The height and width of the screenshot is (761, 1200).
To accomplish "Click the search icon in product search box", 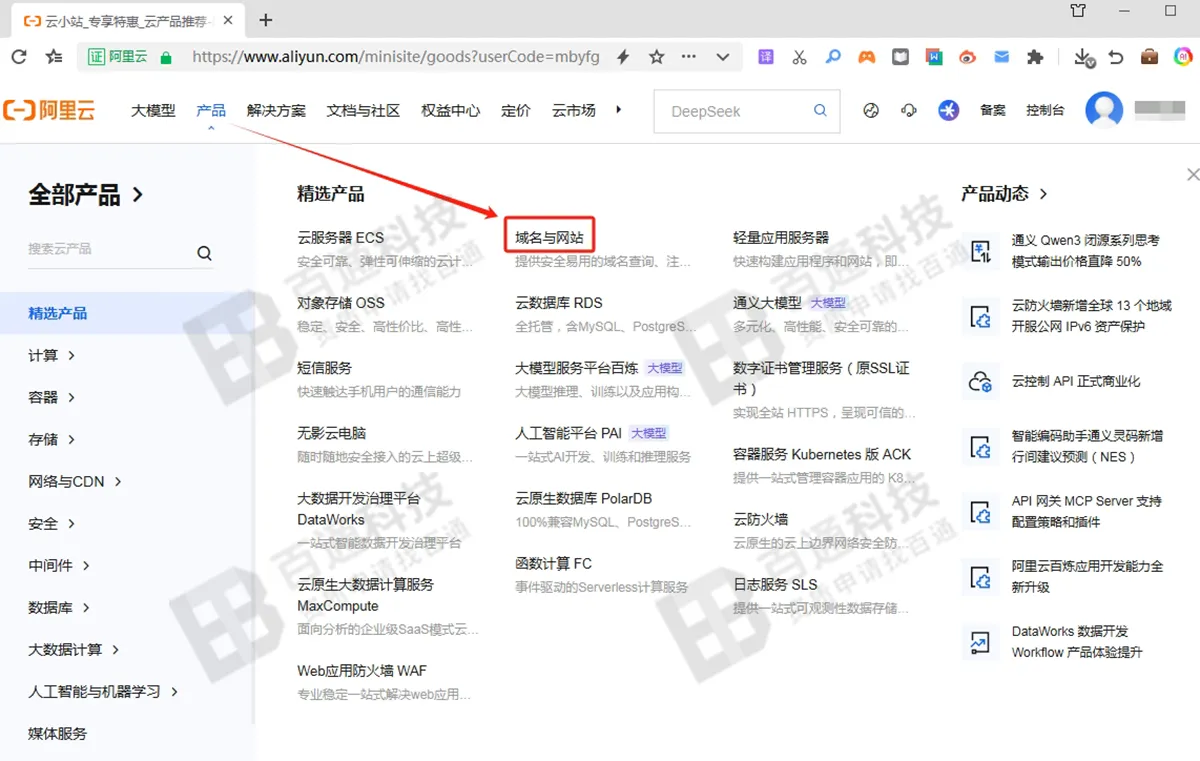I will (204, 253).
